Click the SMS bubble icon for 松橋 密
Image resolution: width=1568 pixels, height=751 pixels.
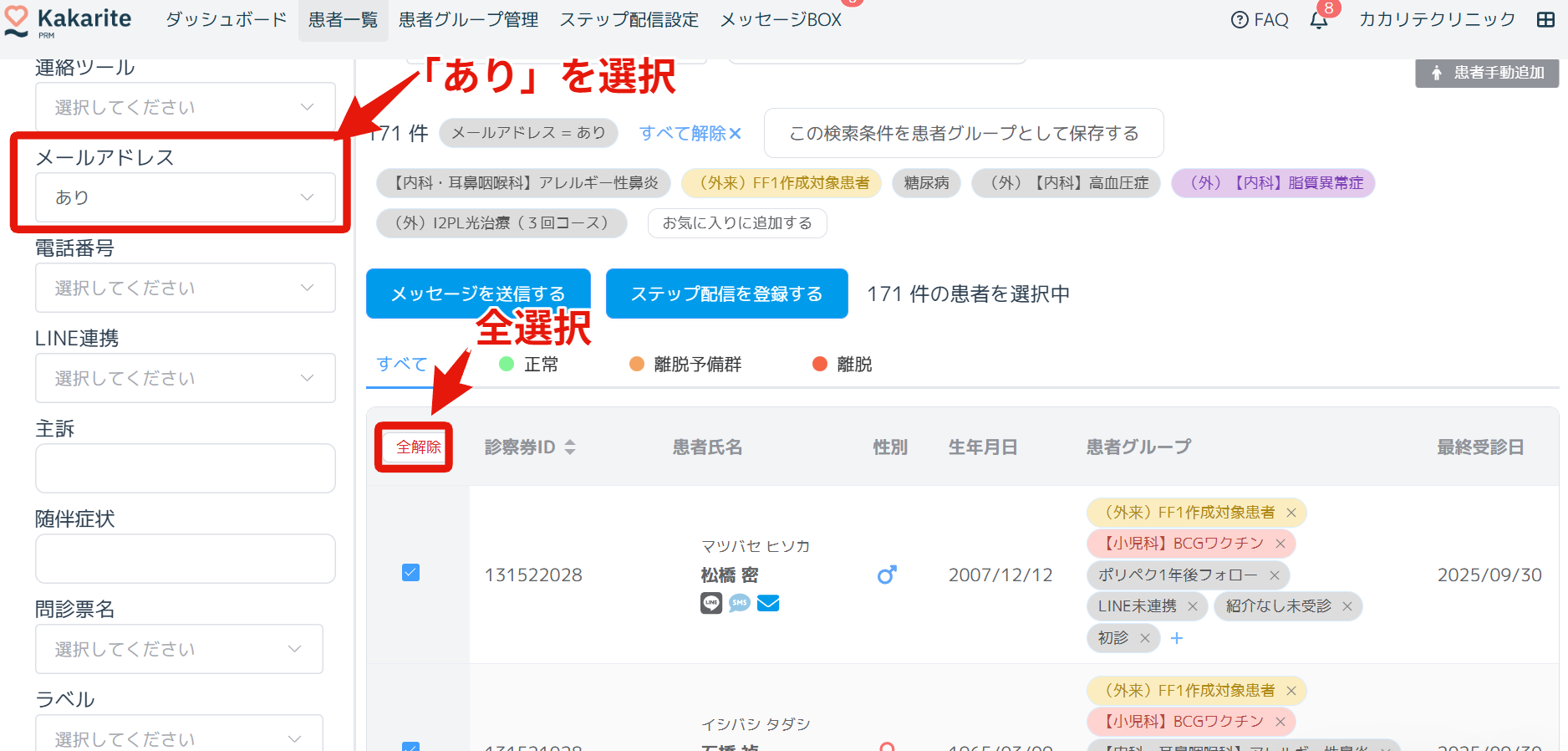click(740, 603)
